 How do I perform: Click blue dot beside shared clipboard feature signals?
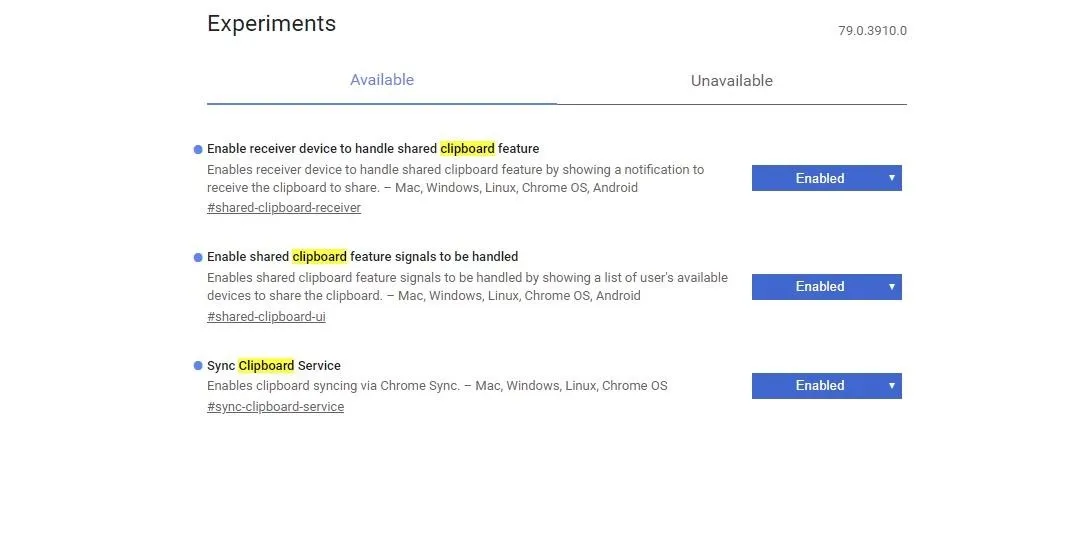click(198, 258)
